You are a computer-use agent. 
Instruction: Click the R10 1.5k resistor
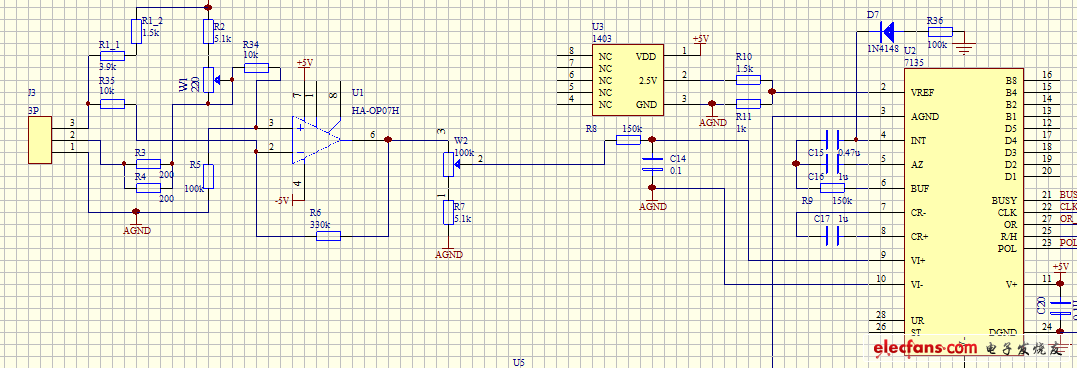[x=749, y=80]
